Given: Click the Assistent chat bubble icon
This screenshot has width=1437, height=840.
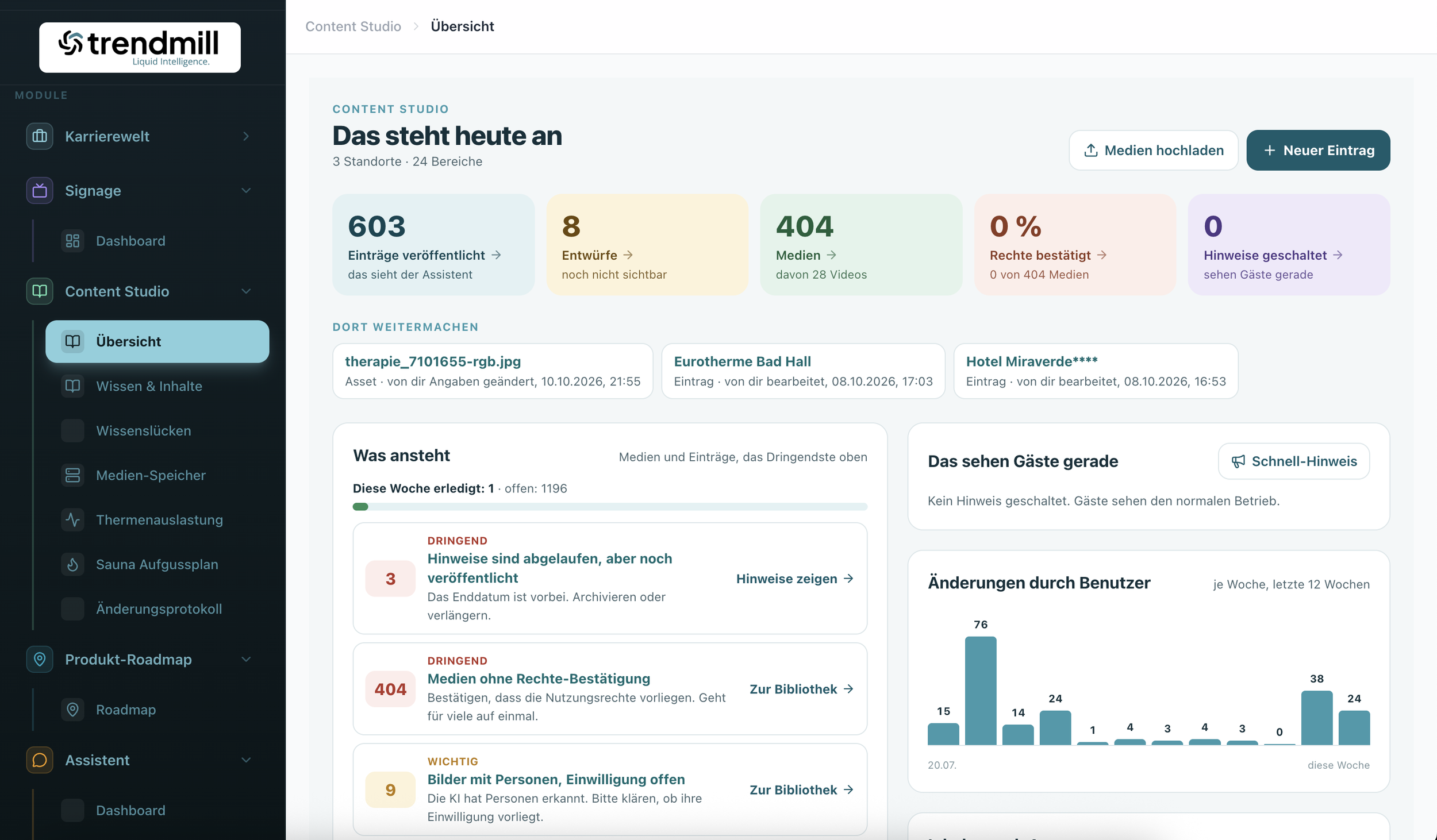Looking at the screenshot, I should [x=40, y=760].
